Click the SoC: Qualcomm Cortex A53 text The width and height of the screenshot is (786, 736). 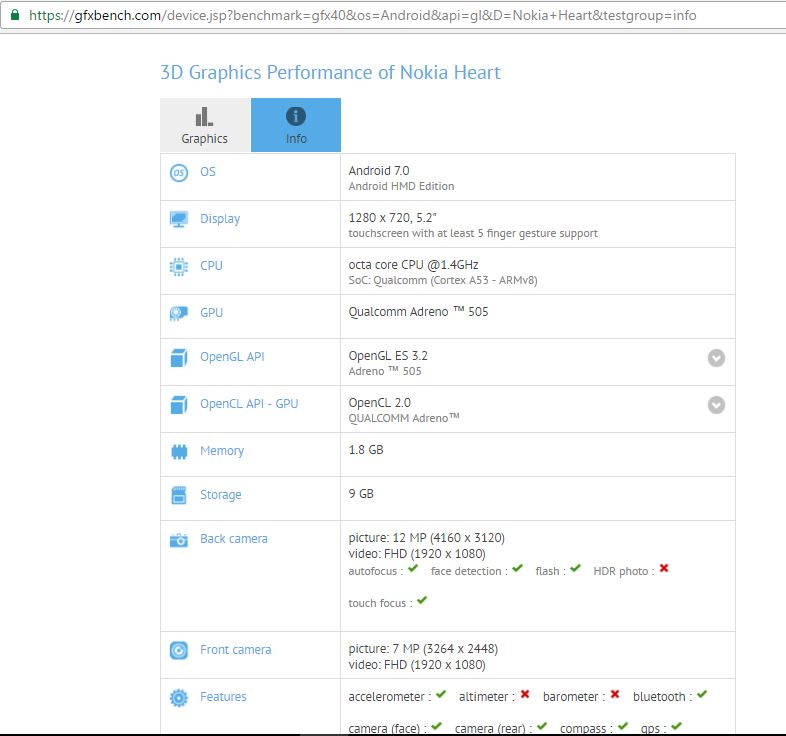[443, 280]
